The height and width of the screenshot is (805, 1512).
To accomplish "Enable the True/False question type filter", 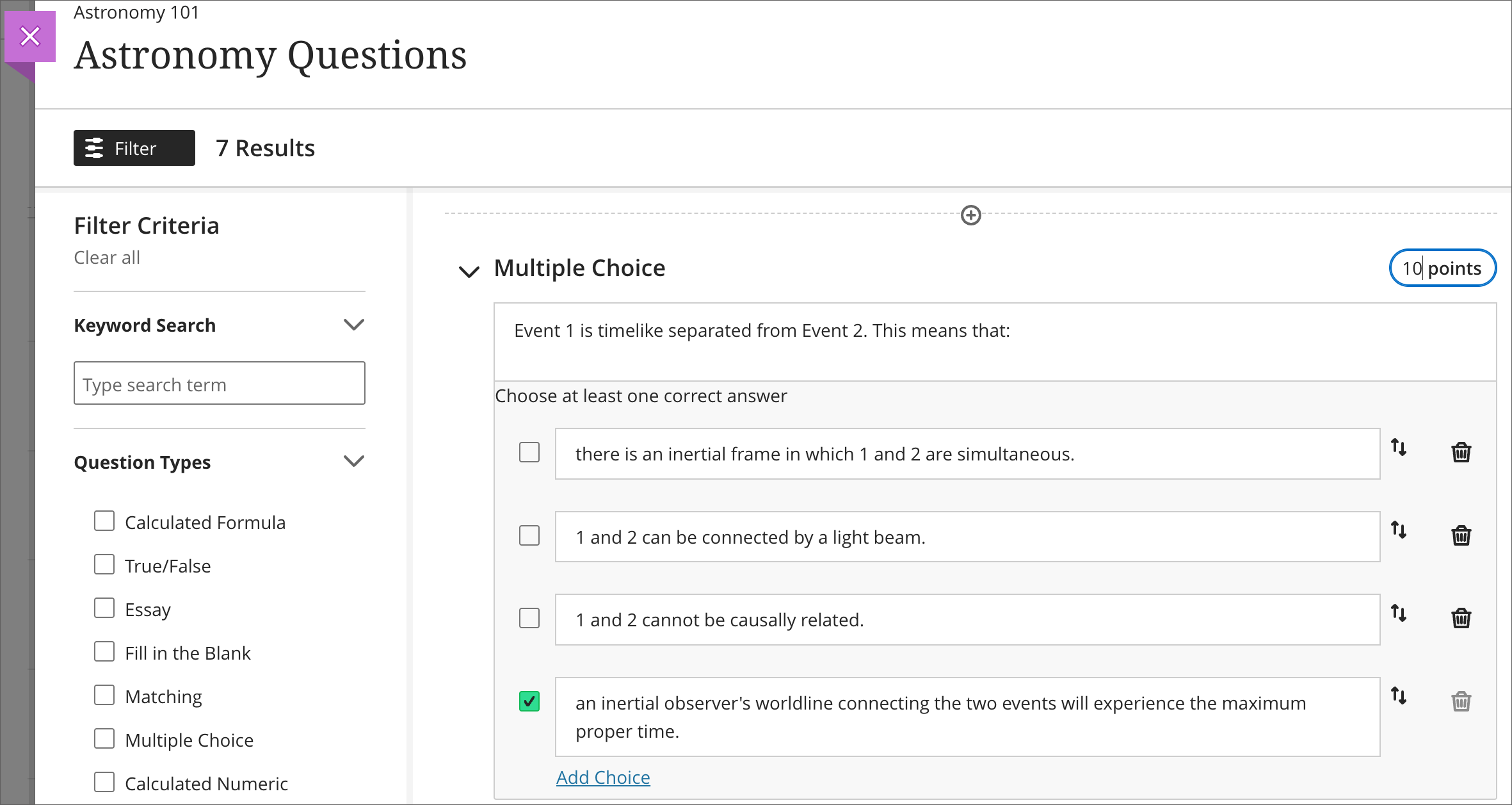I will [104, 565].
